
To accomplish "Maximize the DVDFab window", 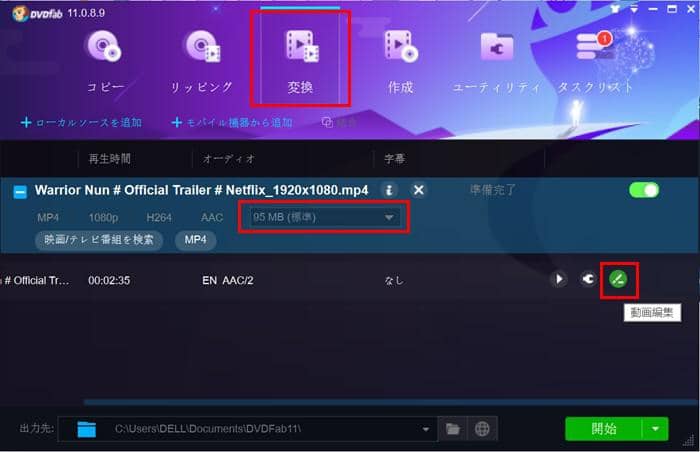I will pos(672,9).
